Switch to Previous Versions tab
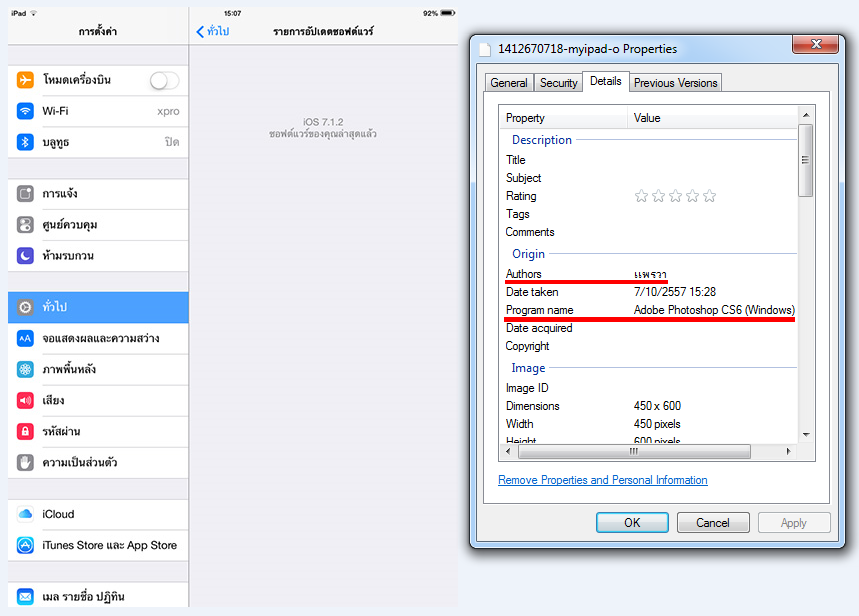 point(675,83)
